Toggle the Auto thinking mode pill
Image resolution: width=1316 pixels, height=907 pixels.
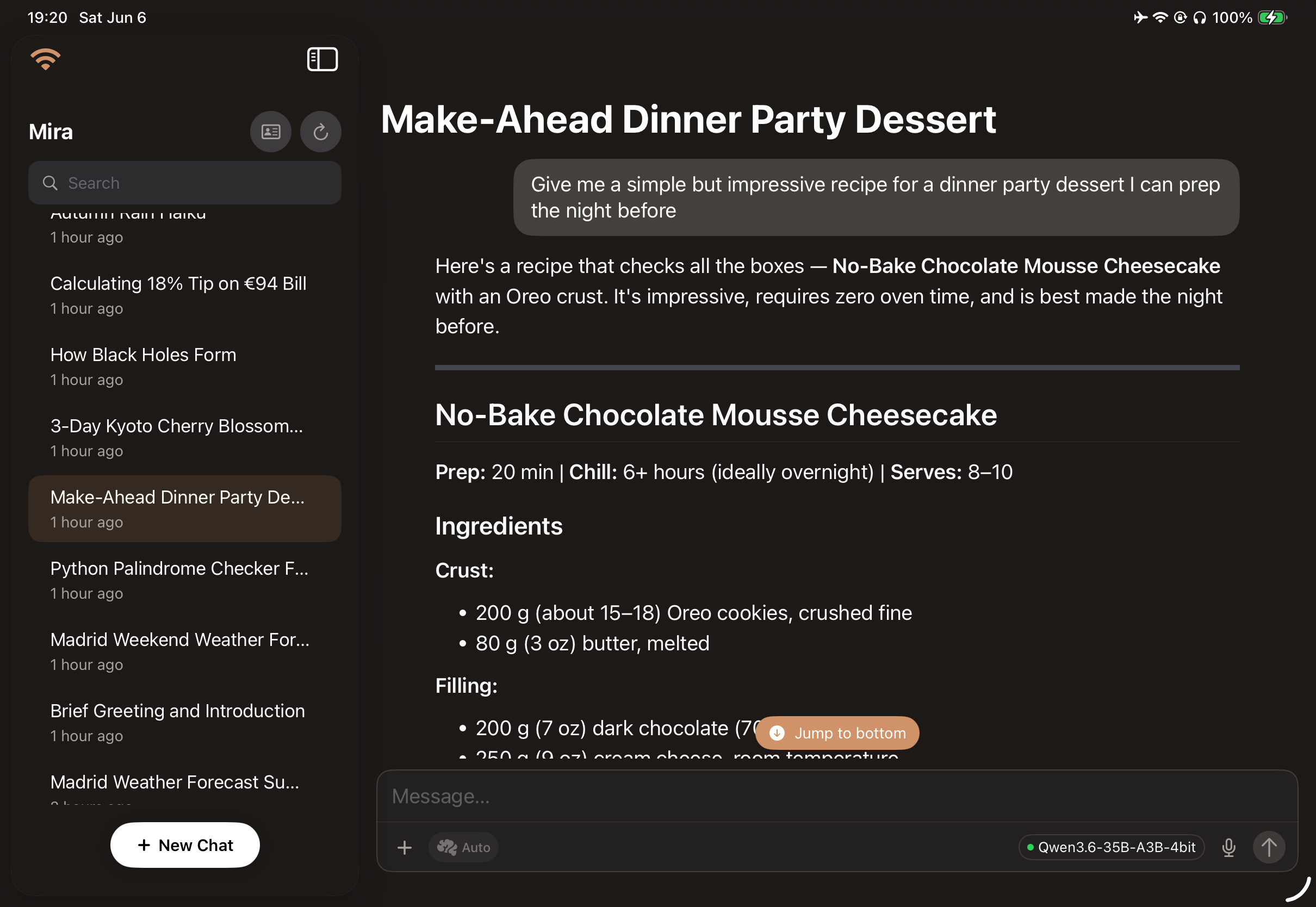pyautogui.click(x=464, y=847)
